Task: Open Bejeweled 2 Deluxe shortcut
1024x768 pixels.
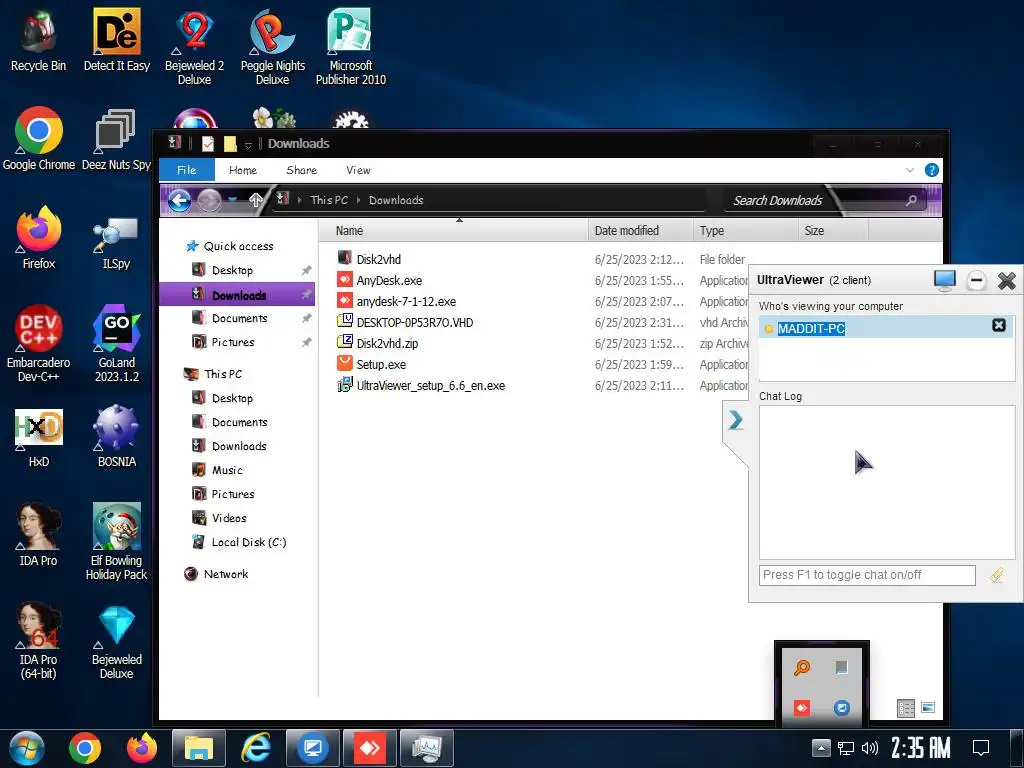Action: 194,47
